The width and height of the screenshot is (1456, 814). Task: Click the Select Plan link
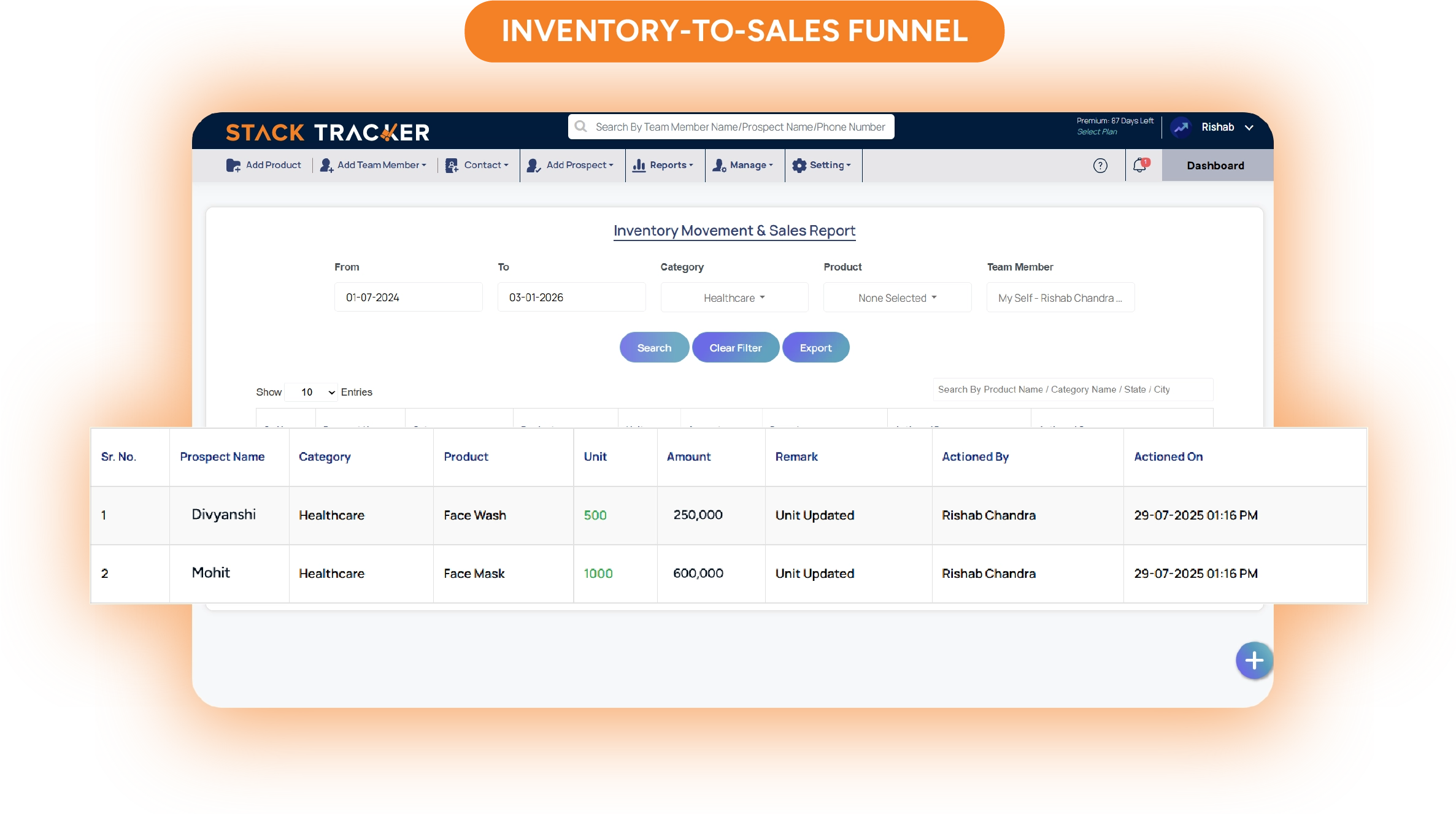[1096, 132]
